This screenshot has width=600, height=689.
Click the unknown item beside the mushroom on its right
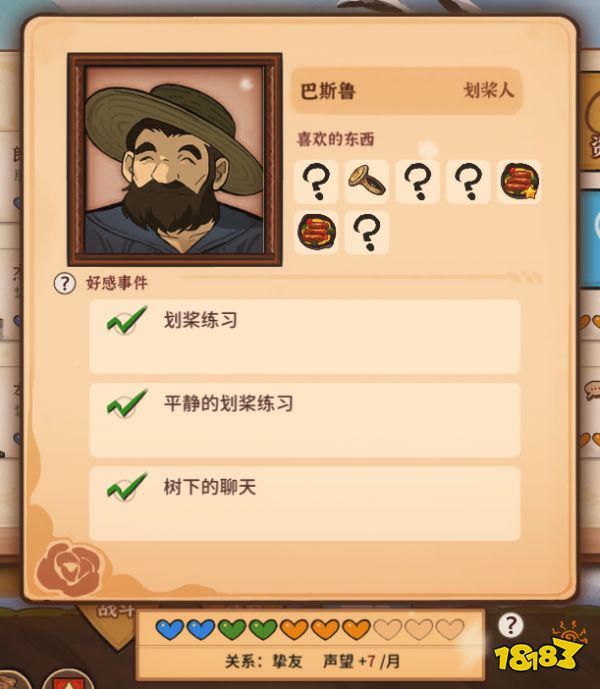(x=418, y=181)
